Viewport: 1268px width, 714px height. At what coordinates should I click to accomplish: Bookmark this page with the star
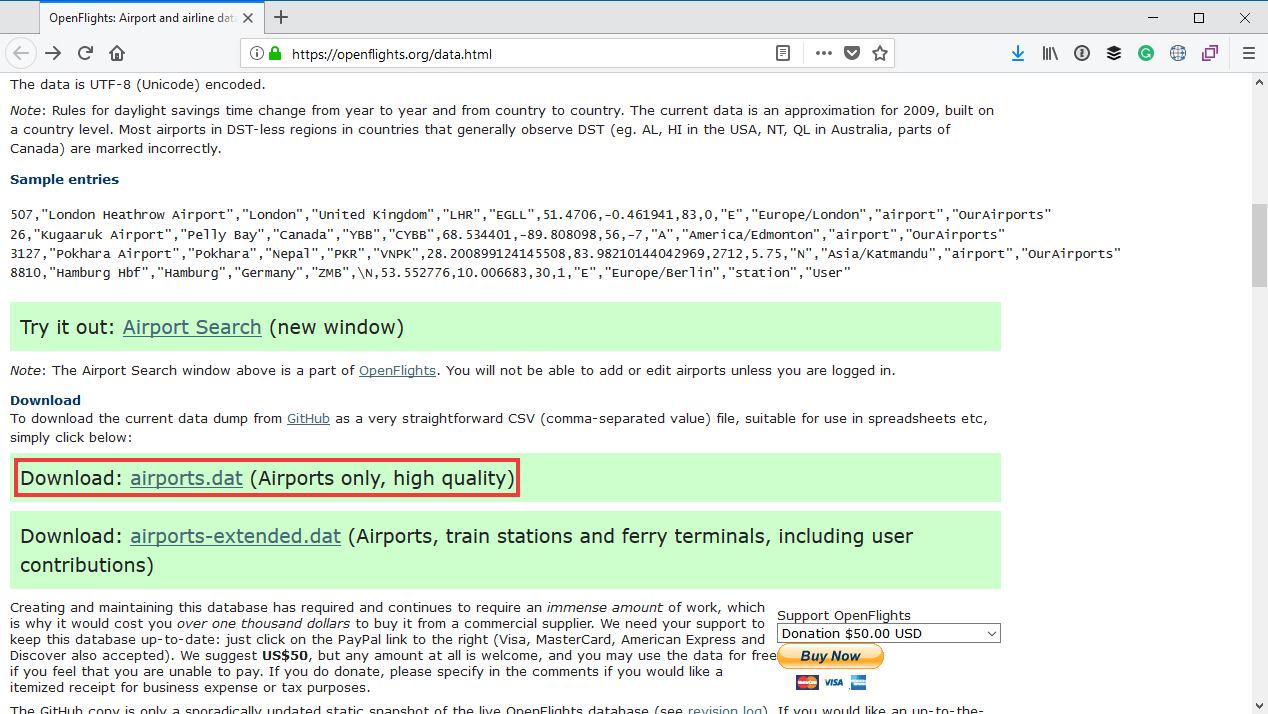[x=880, y=54]
